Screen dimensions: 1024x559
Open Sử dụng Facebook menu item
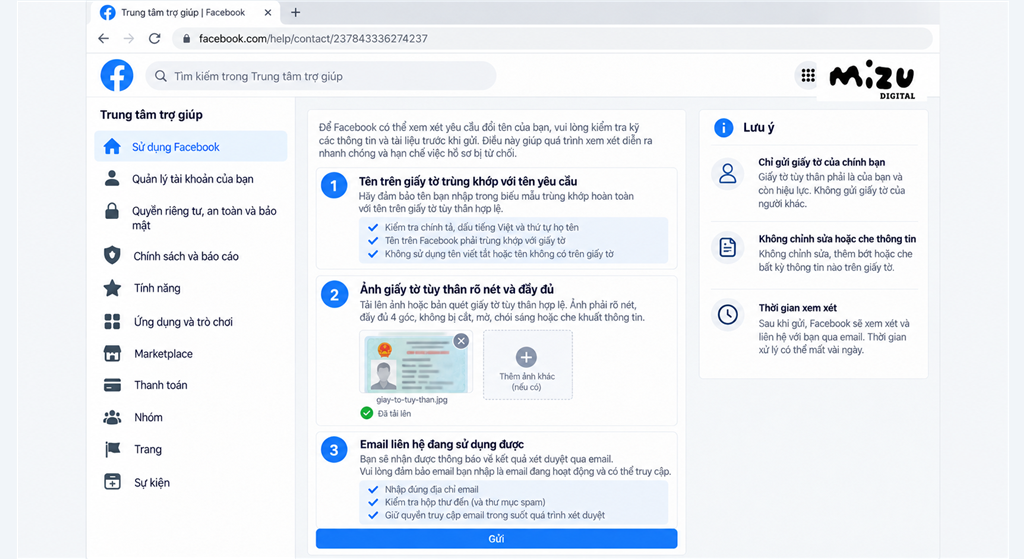pos(191,146)
